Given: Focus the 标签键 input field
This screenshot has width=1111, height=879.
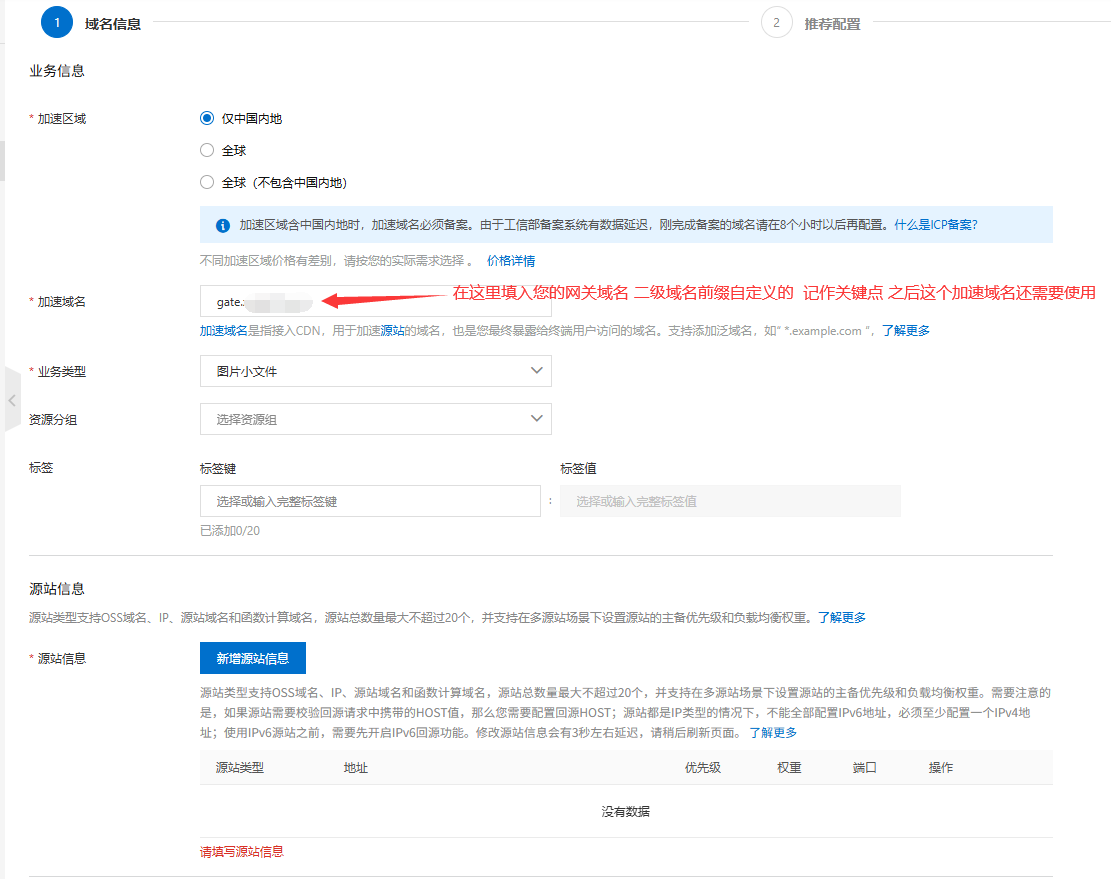Looking at the screenshot, I should tap(371, 501).
